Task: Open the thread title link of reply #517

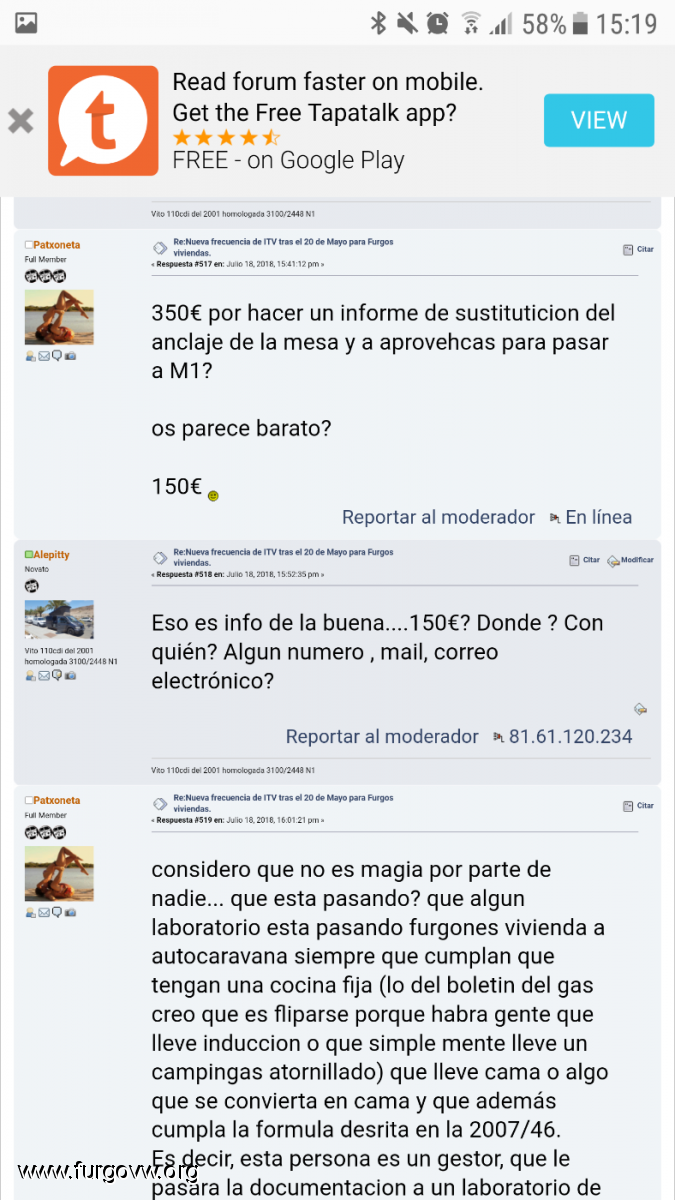Action: coord(283,247)
